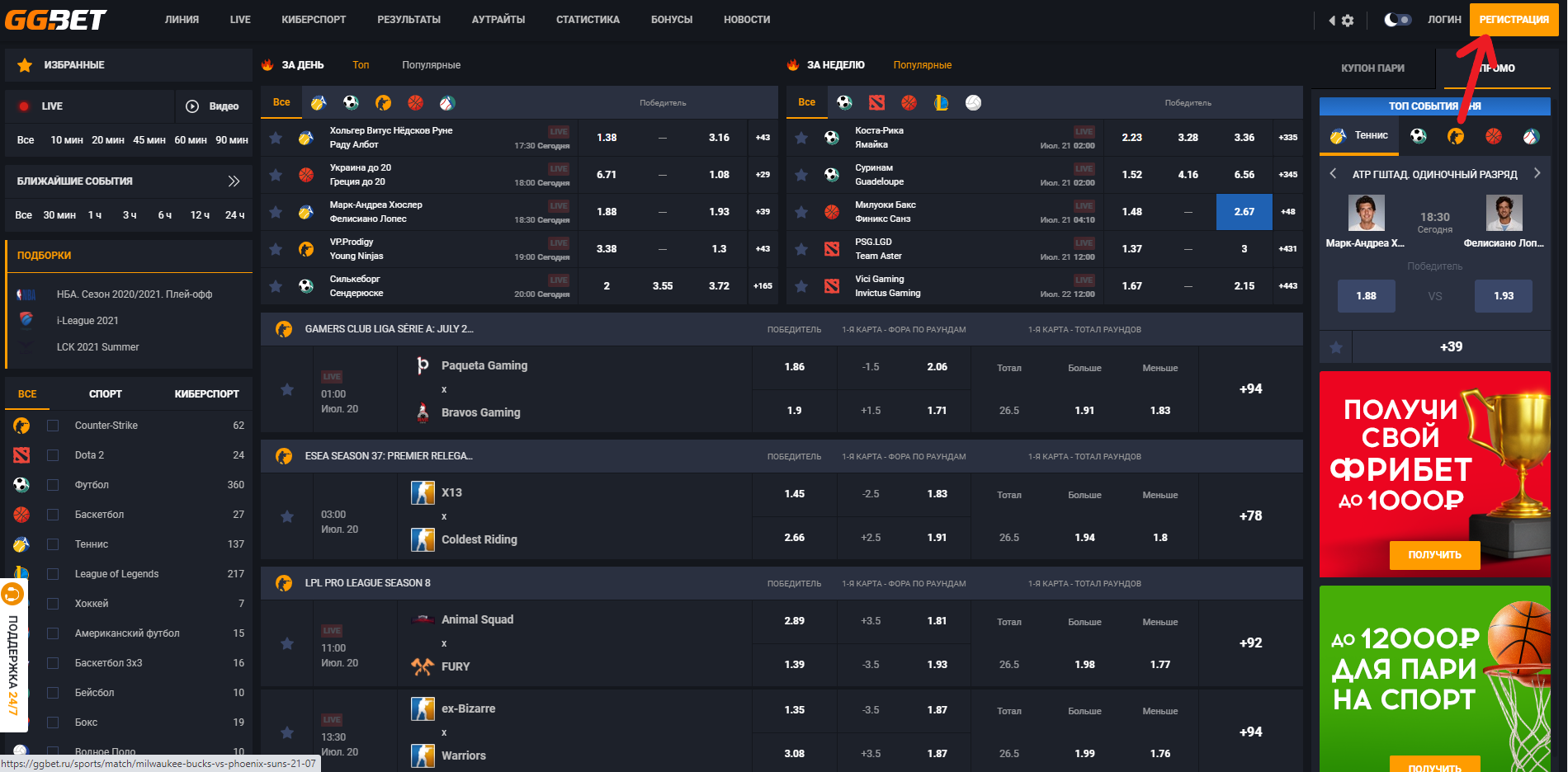This screenshot has width=1568, height=772.
Task: Open the Киберспорт menu
Action: coord(314,20)
